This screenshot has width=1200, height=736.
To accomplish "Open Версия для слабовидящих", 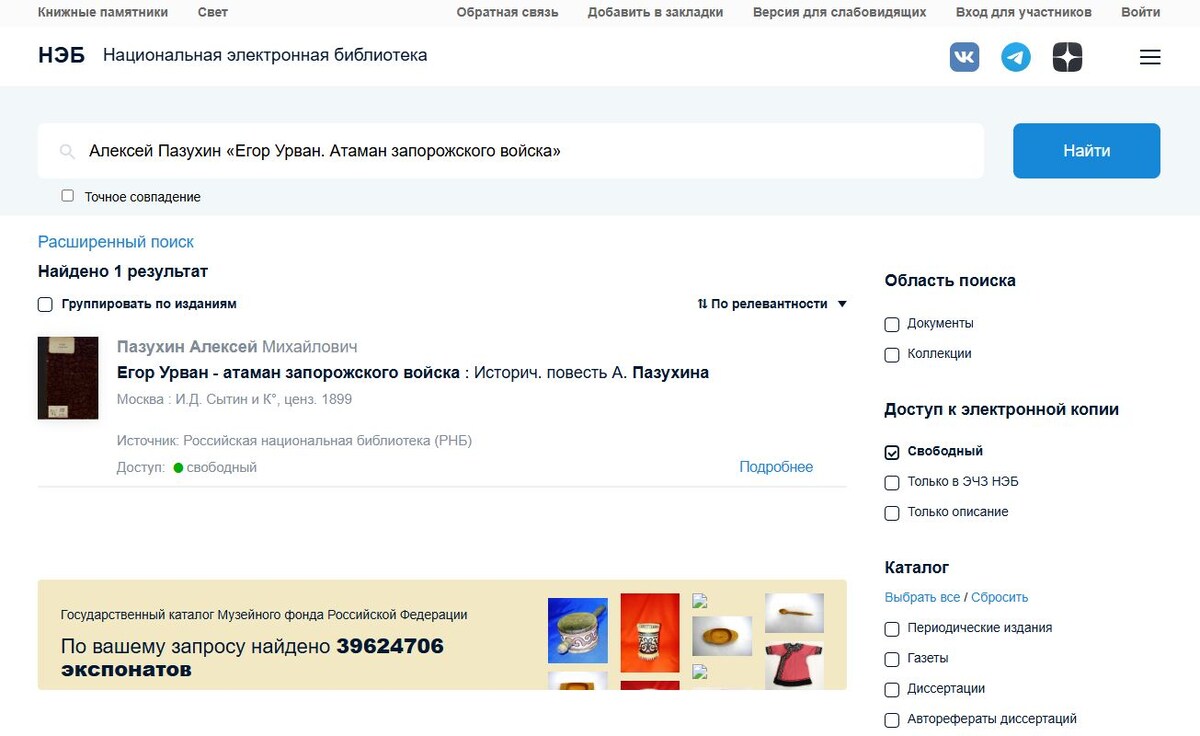I will coord(839,12).
